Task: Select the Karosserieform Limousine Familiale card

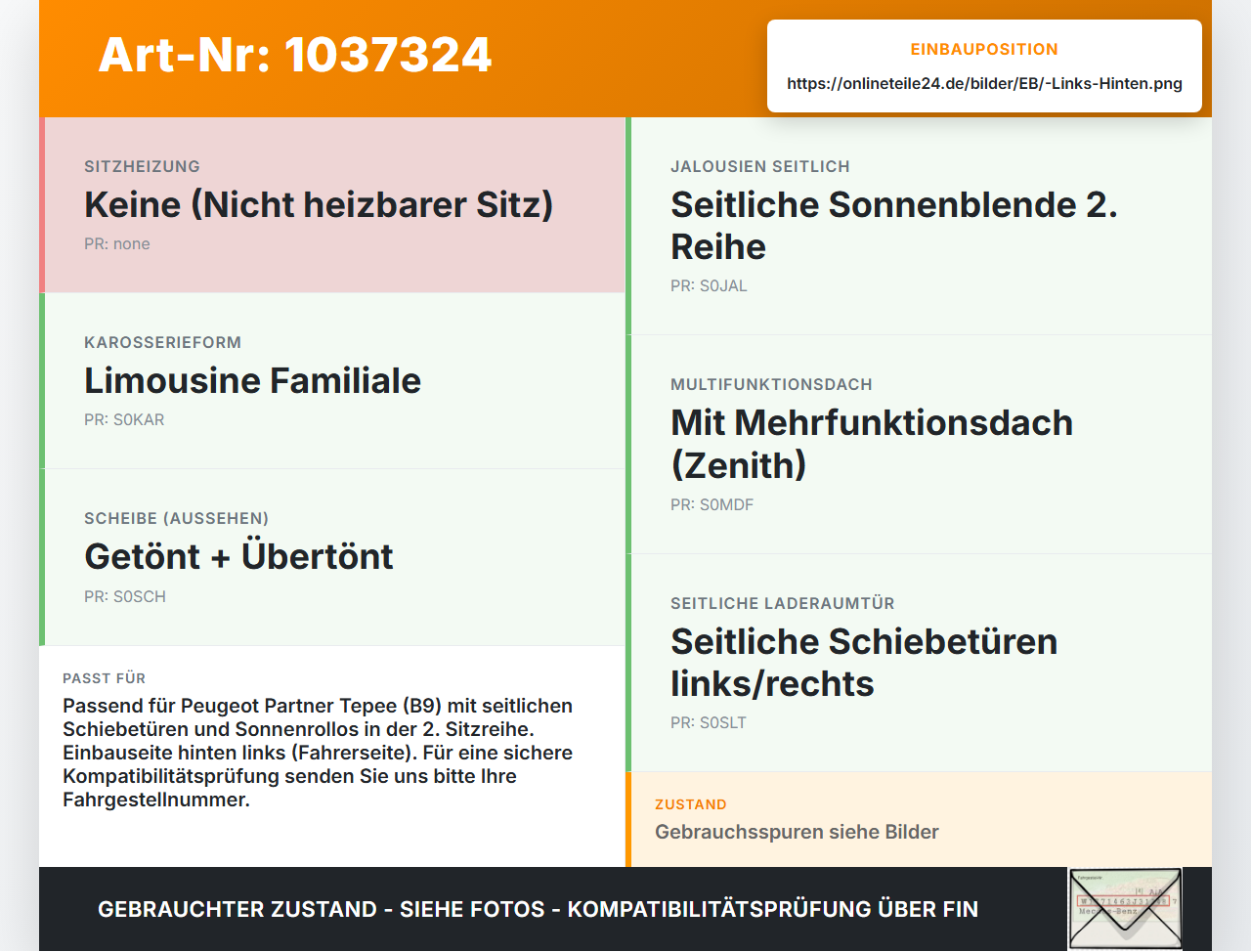Action: [332, 381]
